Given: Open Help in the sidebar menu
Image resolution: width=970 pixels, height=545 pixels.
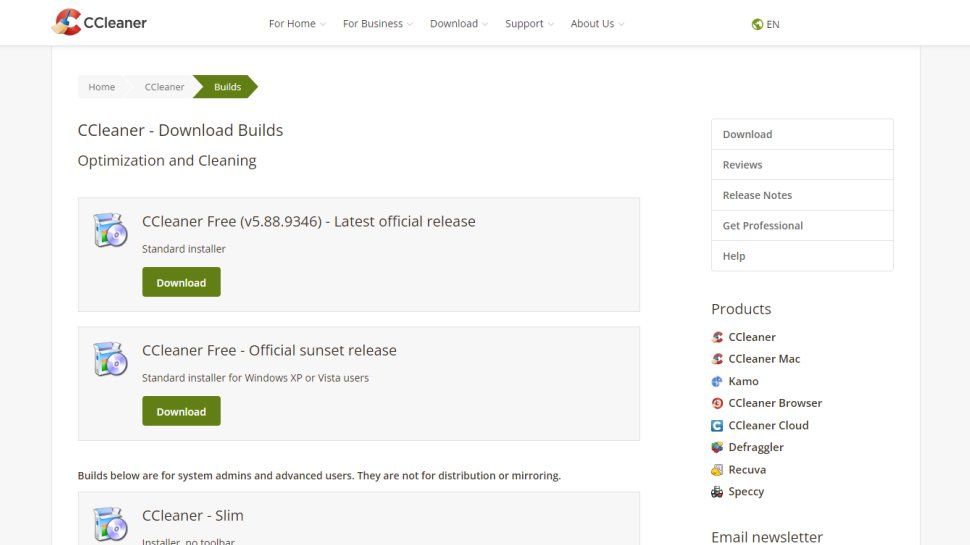Looking at the screenshot, I should click(802, 255).
